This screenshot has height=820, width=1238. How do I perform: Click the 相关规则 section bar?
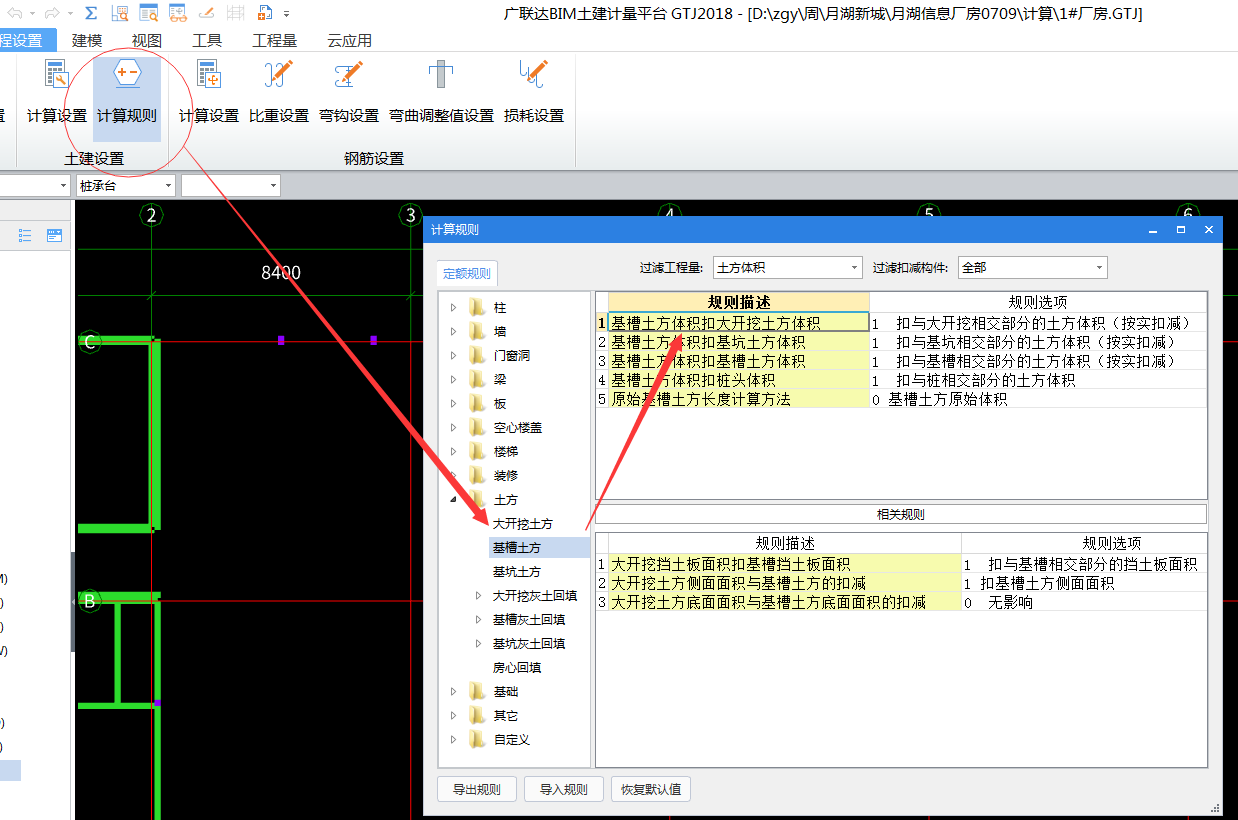click(901, 515)
